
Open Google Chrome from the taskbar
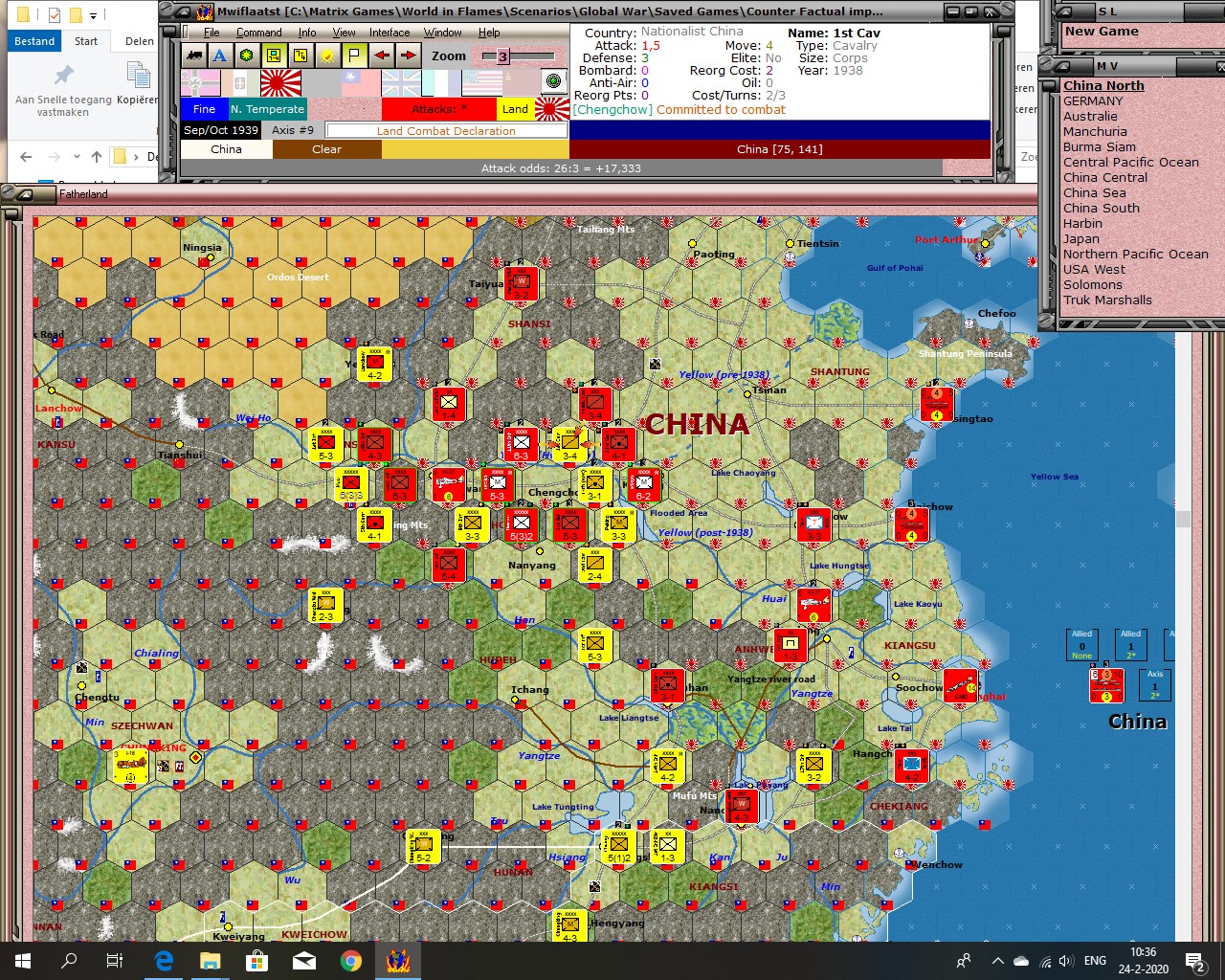pyautogui.click(x=351, y=961)
